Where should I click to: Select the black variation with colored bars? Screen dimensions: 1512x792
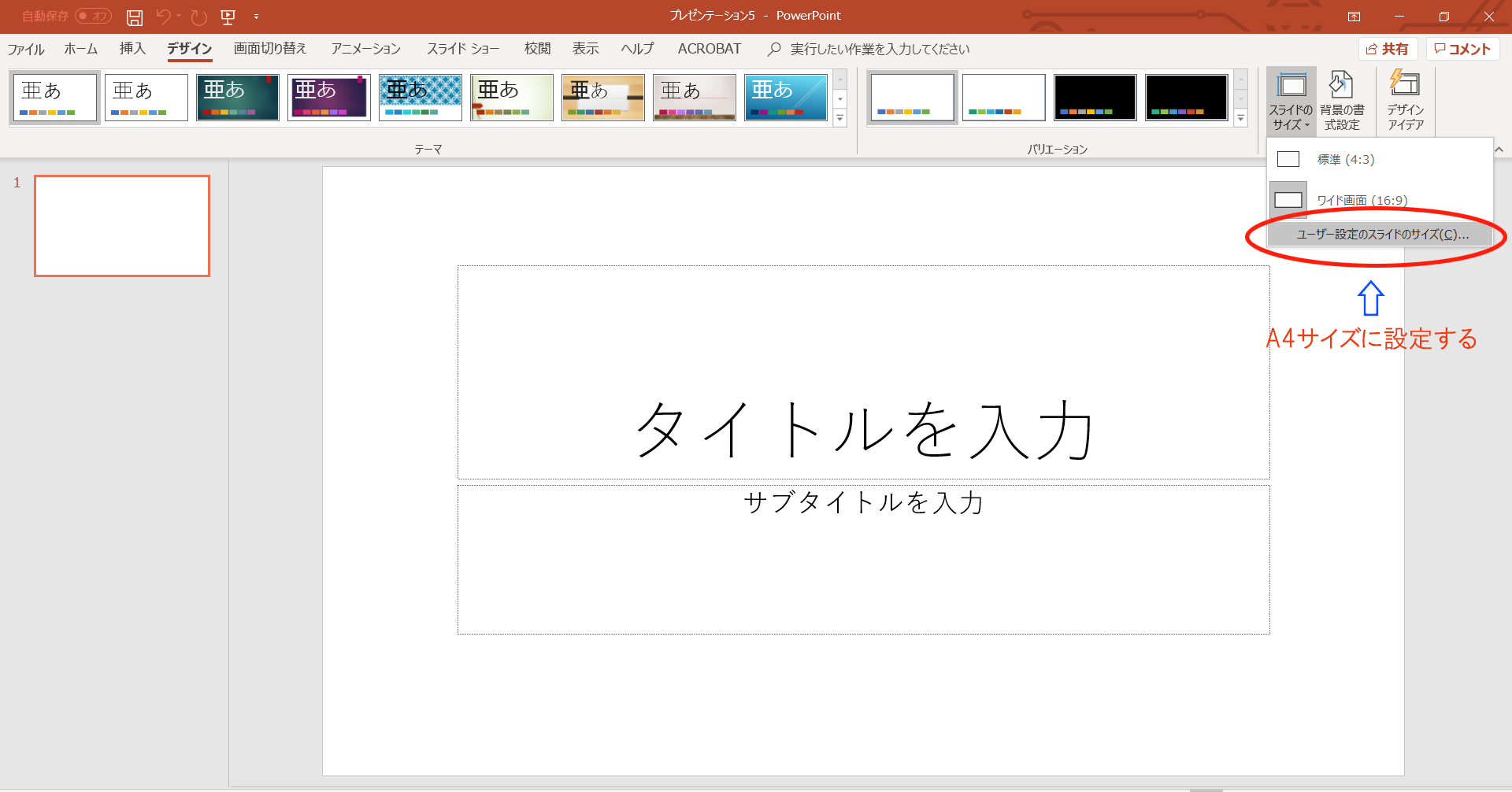pos(1095,98)
